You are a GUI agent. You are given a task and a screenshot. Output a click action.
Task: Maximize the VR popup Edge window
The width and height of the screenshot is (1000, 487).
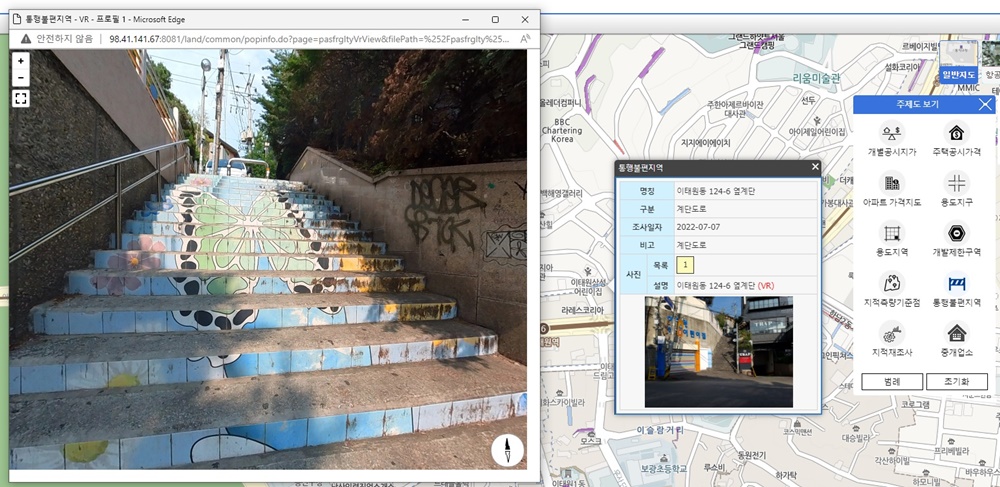pos(495,20)
